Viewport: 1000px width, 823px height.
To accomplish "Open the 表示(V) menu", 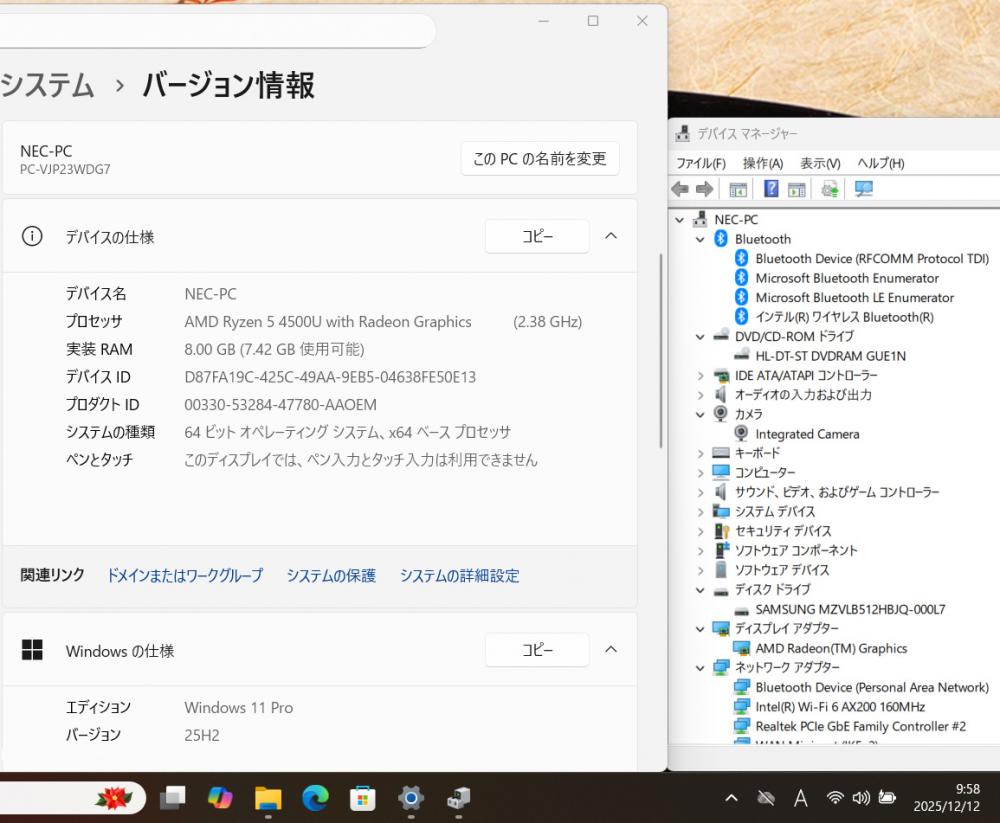I will point(819,163).
